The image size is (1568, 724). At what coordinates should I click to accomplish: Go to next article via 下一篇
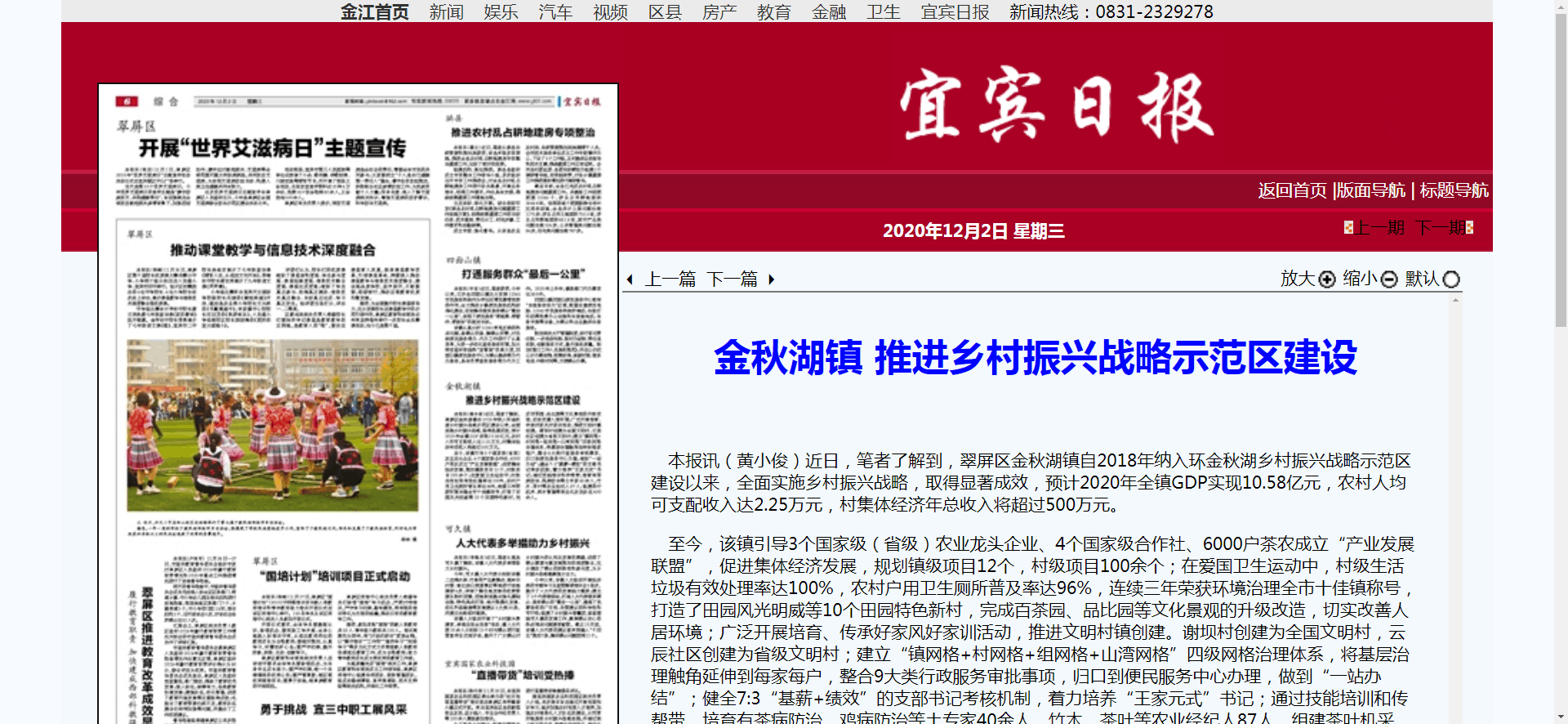732,279
